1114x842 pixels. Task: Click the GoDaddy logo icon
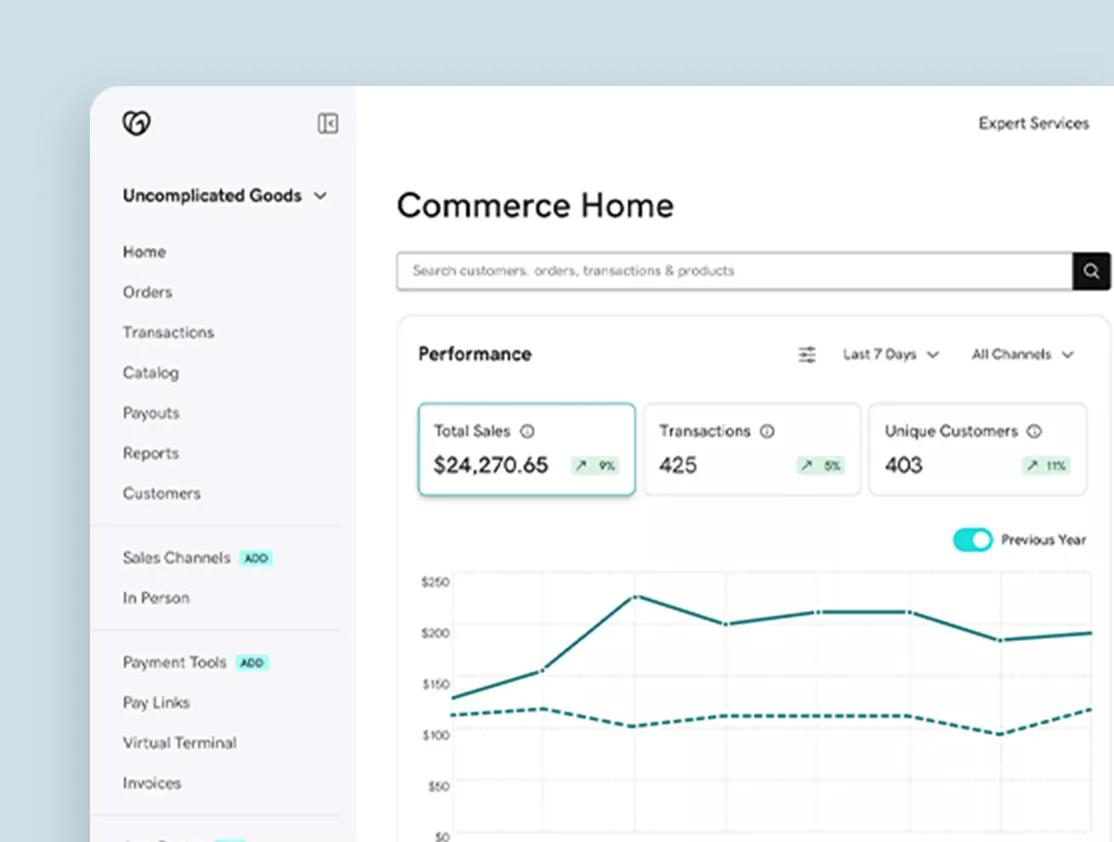point(136,122)
